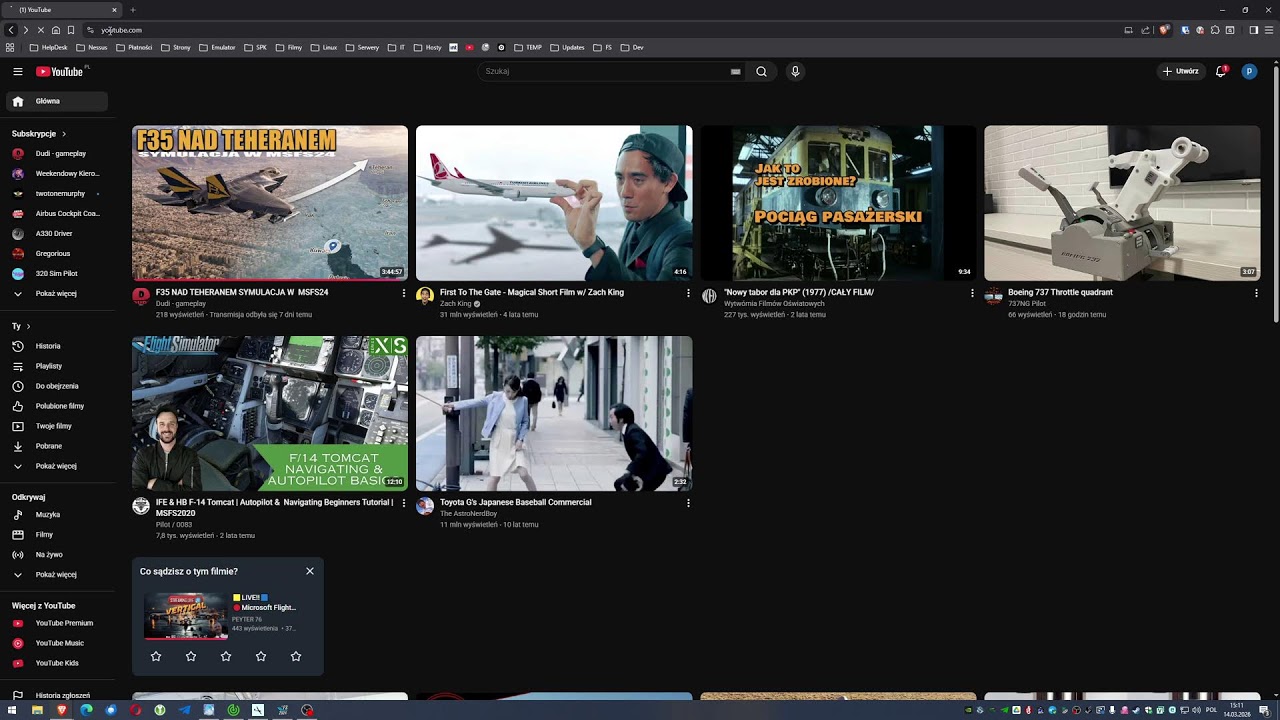
Task: Go back with the browser back arrow
Action: point(11,30)
